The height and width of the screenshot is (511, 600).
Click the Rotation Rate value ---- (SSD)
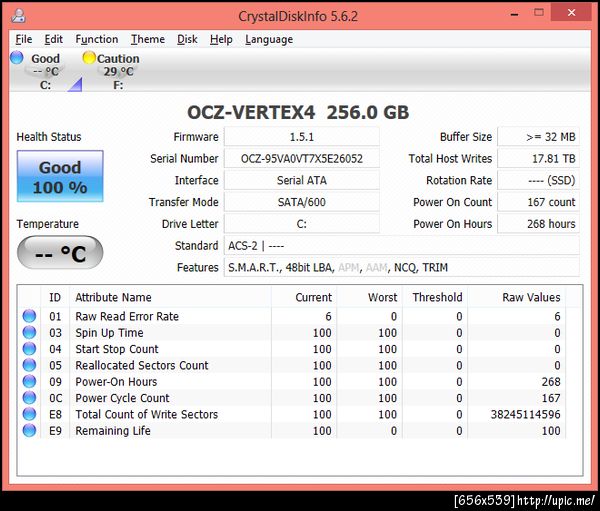pyautogui.click(x=538, y=180)
